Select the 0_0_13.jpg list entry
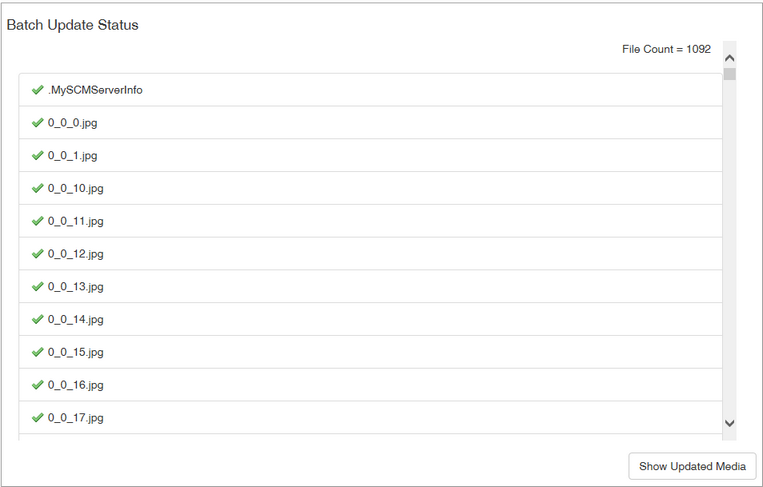 click(x=370, y=287)
